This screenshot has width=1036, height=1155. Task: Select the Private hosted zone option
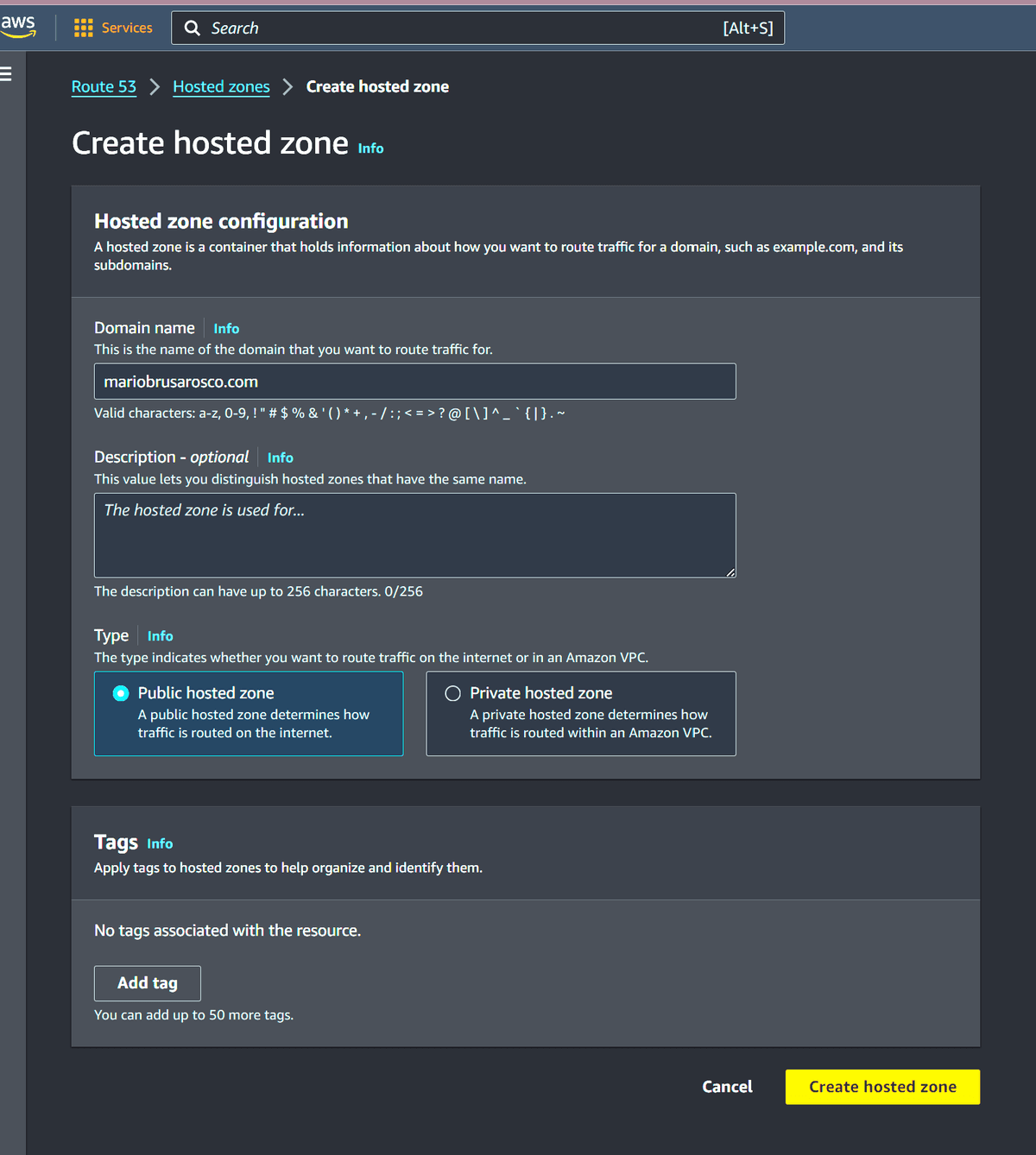pos(452,692)
